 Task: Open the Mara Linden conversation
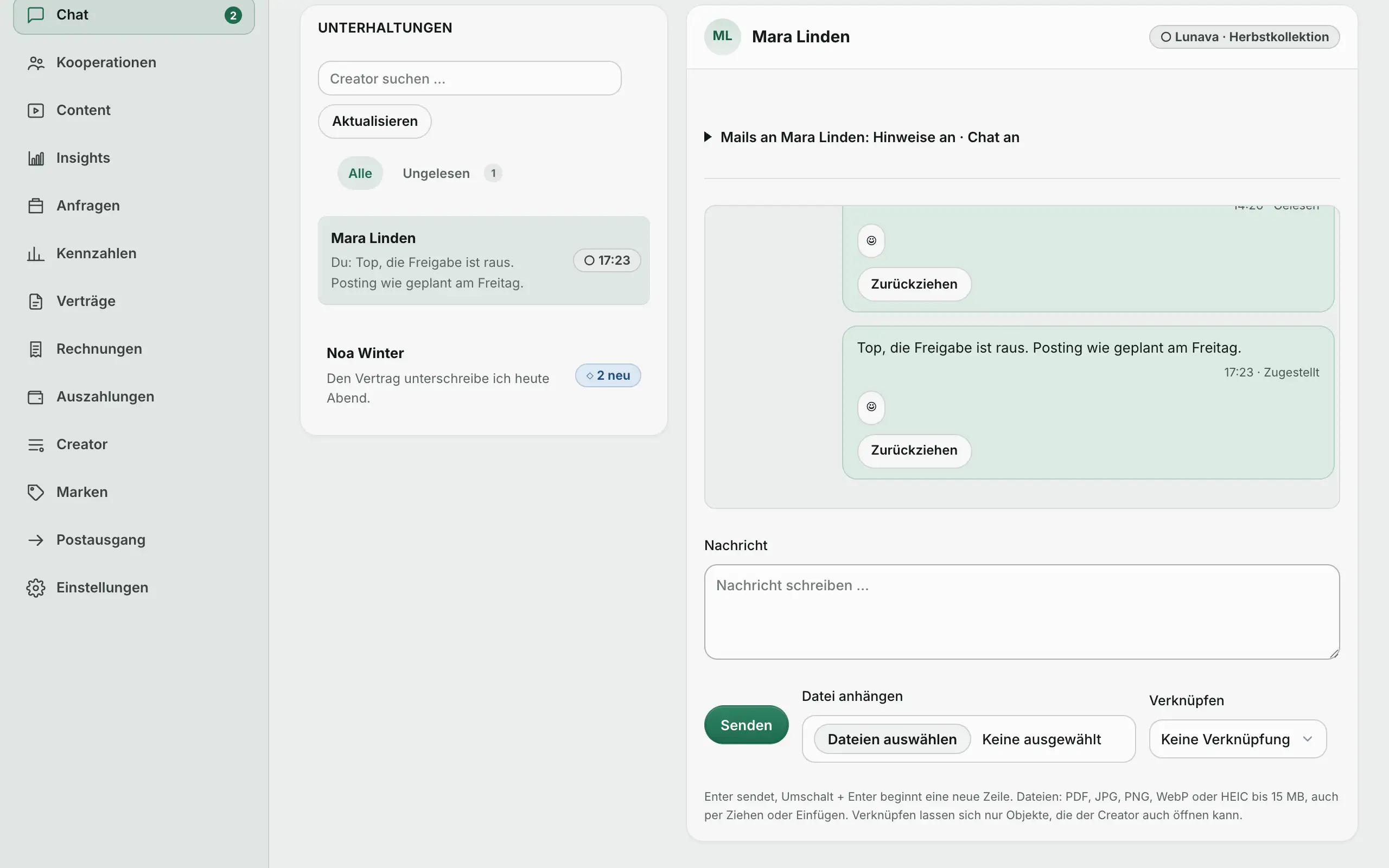point(483,260)
